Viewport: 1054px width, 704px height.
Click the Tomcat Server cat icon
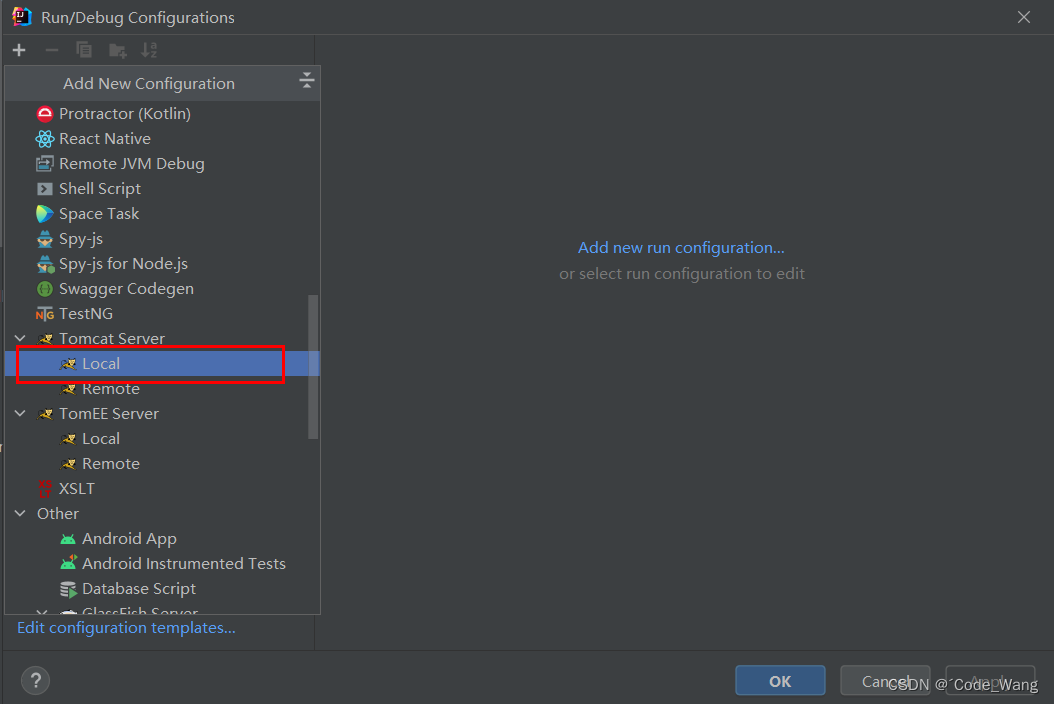(45, 339)
